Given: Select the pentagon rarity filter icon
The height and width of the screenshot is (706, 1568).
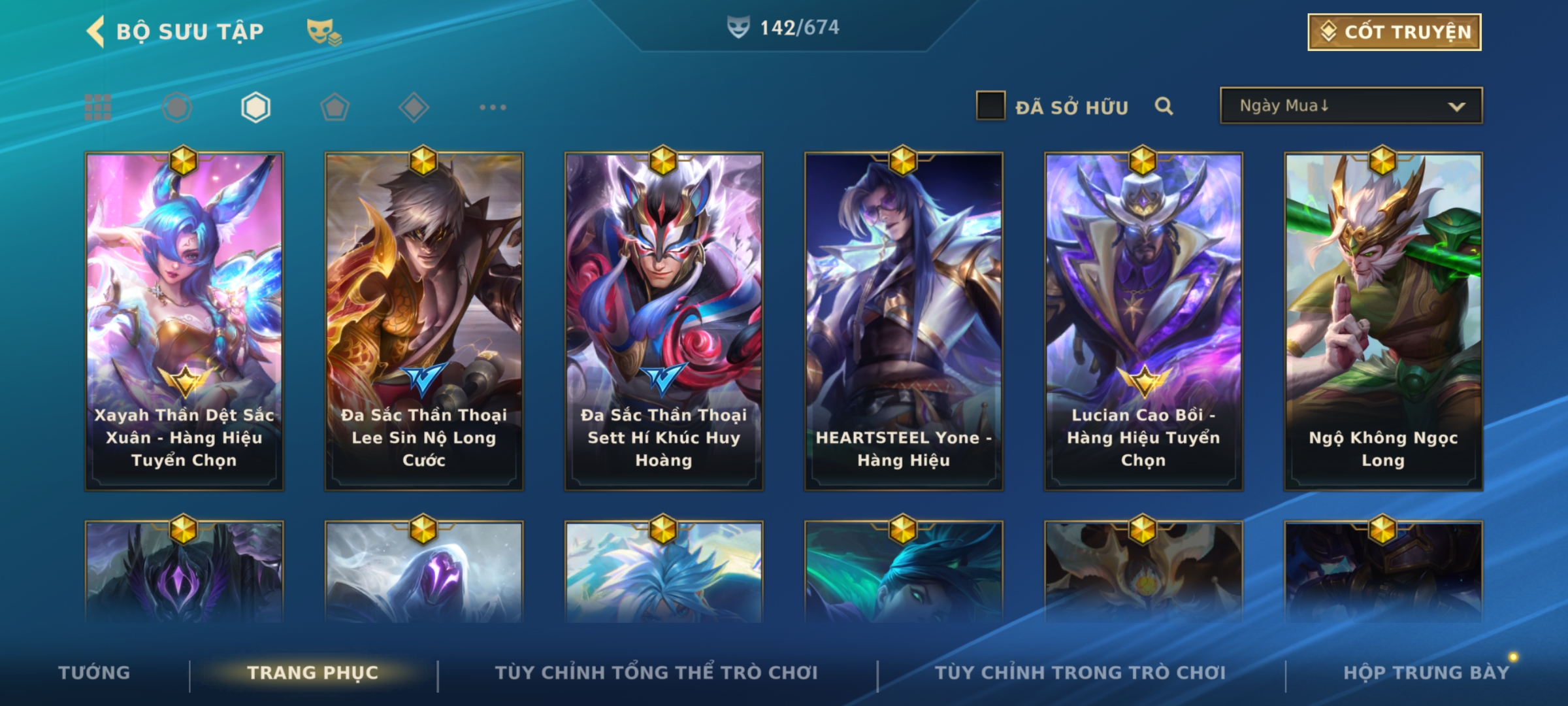Looking at the screenshot, I should point(335,107).
